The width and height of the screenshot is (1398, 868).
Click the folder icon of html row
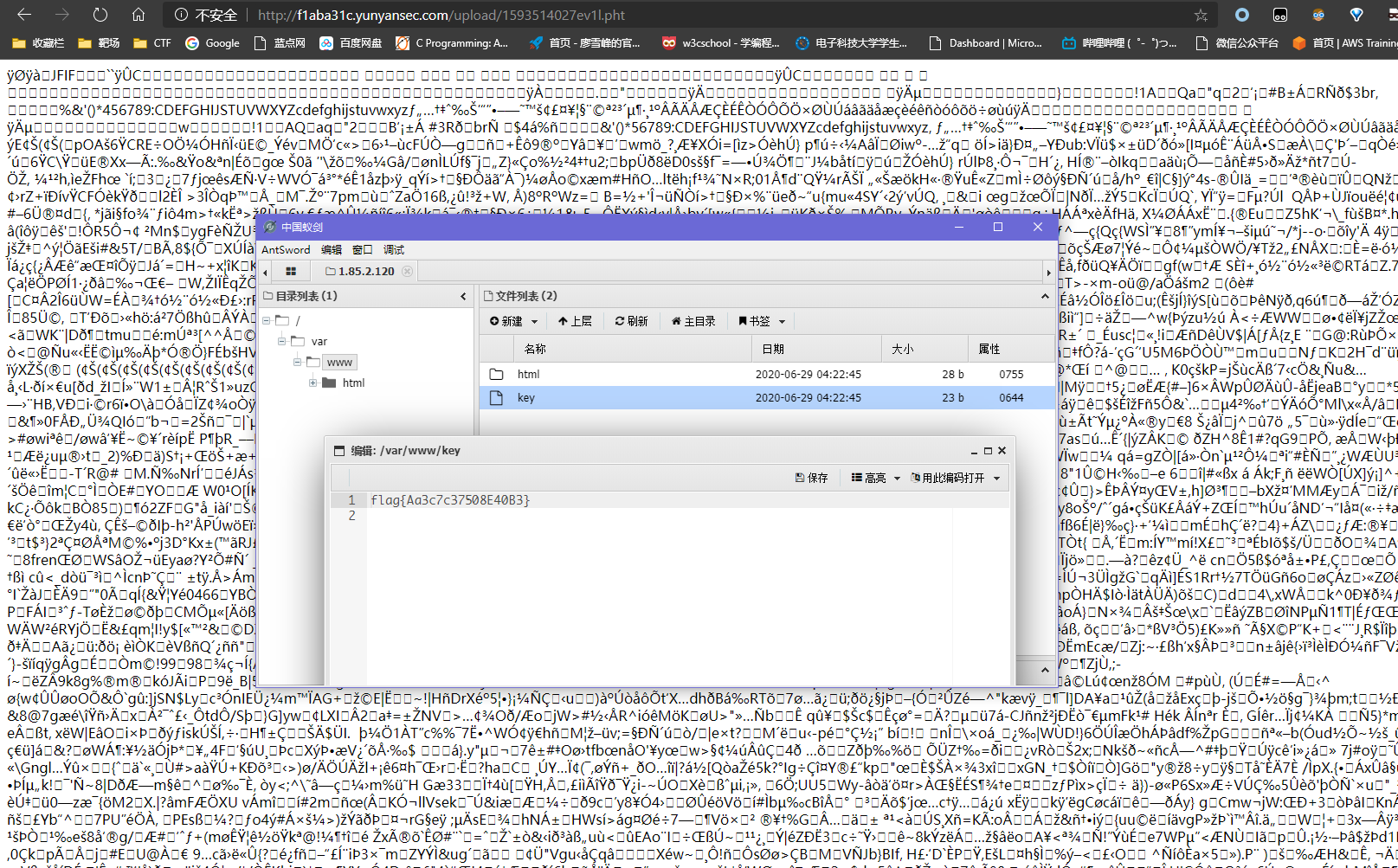[x=496, y=374]
